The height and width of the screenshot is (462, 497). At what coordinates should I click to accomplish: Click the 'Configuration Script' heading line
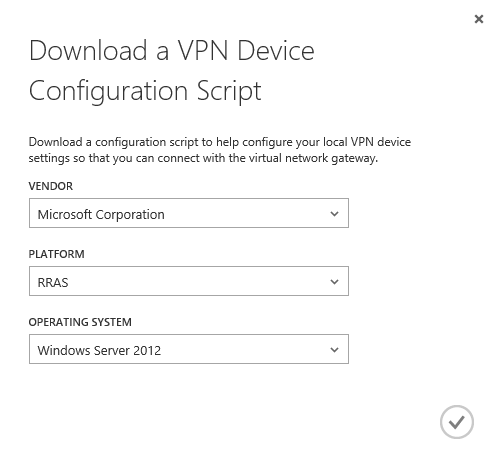(x=145, y=91)
